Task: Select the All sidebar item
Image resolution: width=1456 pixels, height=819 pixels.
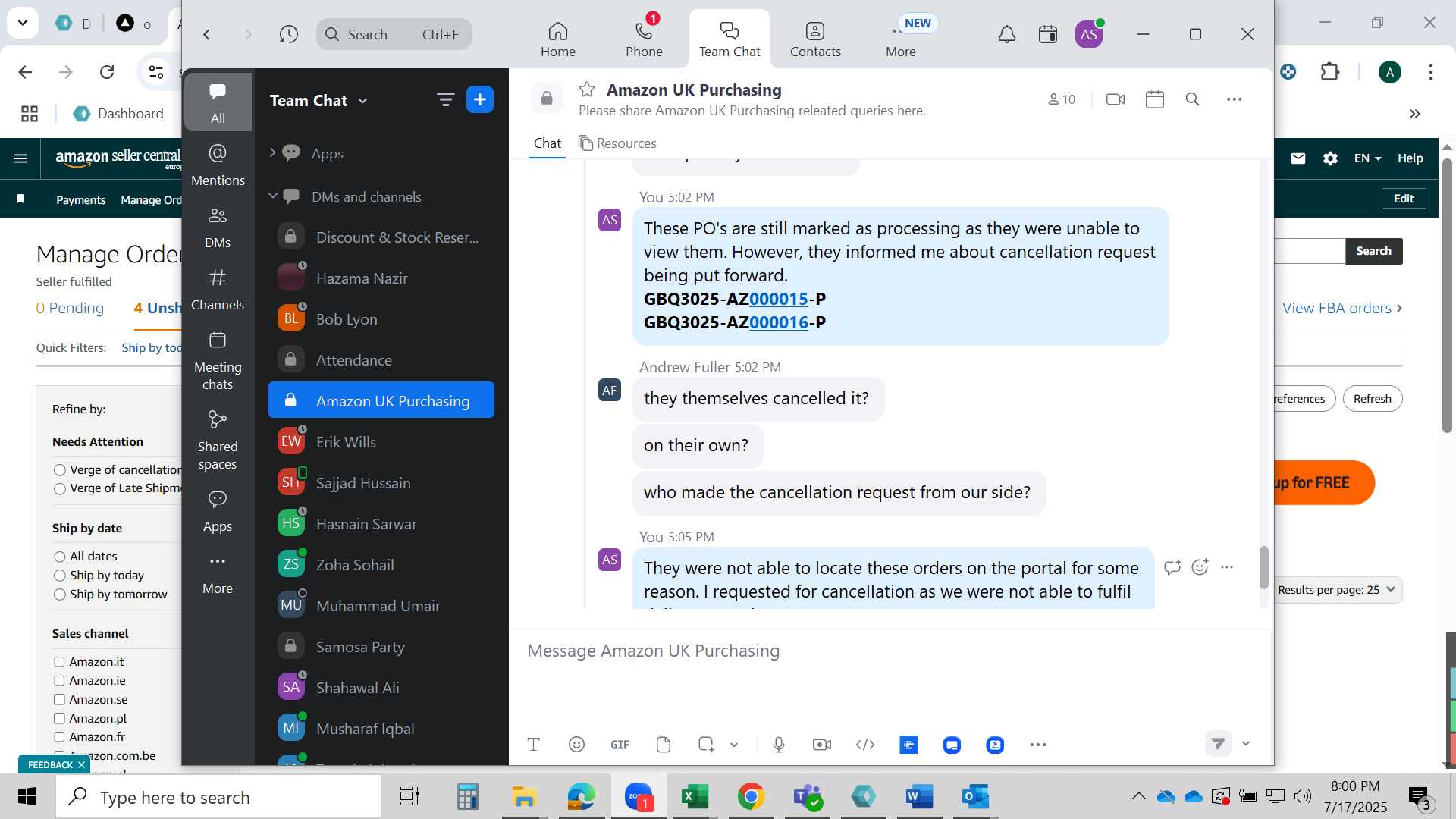Action: [x=218, y=102]
